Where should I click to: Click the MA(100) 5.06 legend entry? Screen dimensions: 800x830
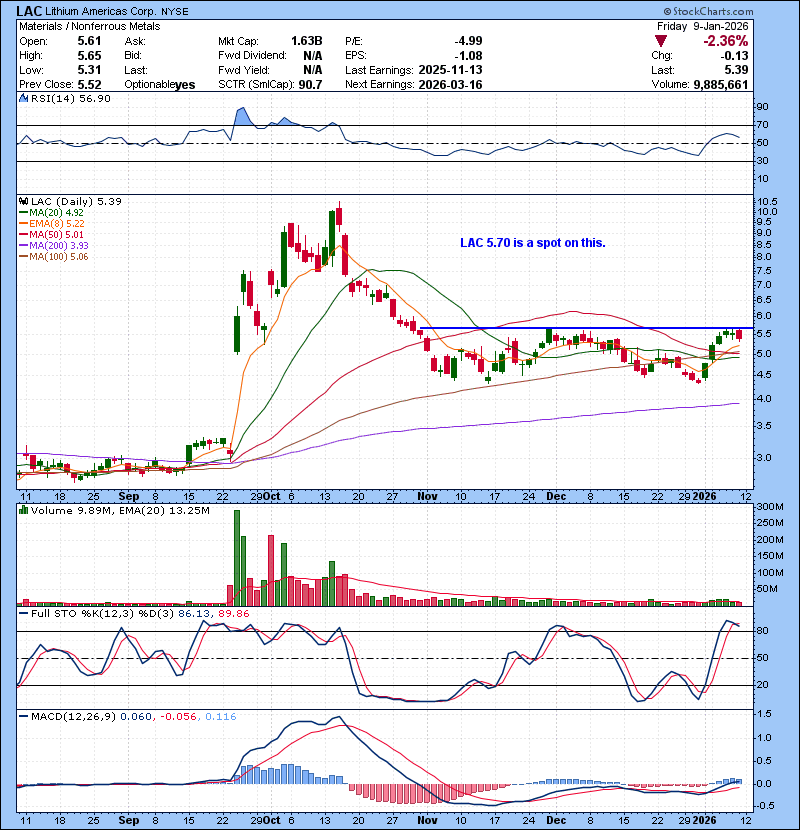tap(54, 257)
